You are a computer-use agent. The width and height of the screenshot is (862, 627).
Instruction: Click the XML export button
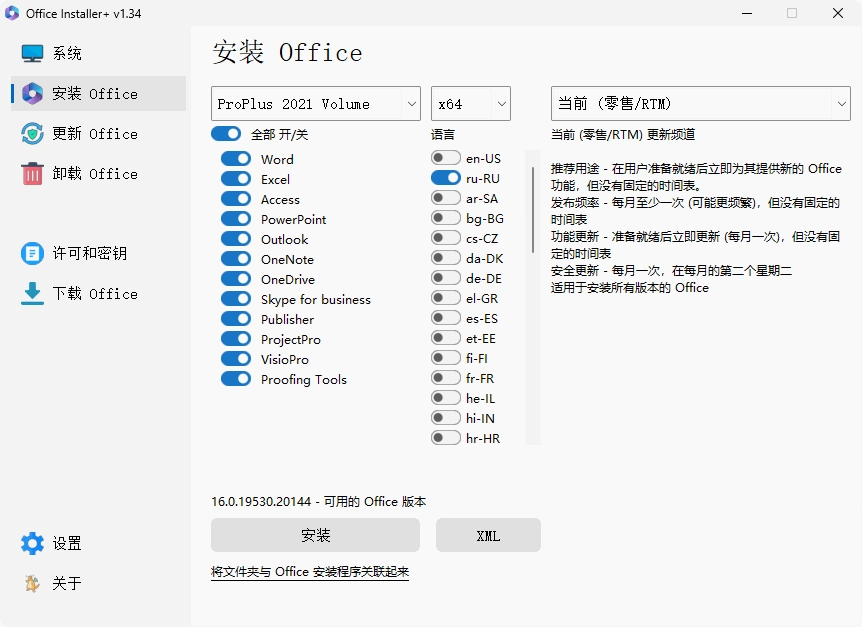click(x=488, y=535)
